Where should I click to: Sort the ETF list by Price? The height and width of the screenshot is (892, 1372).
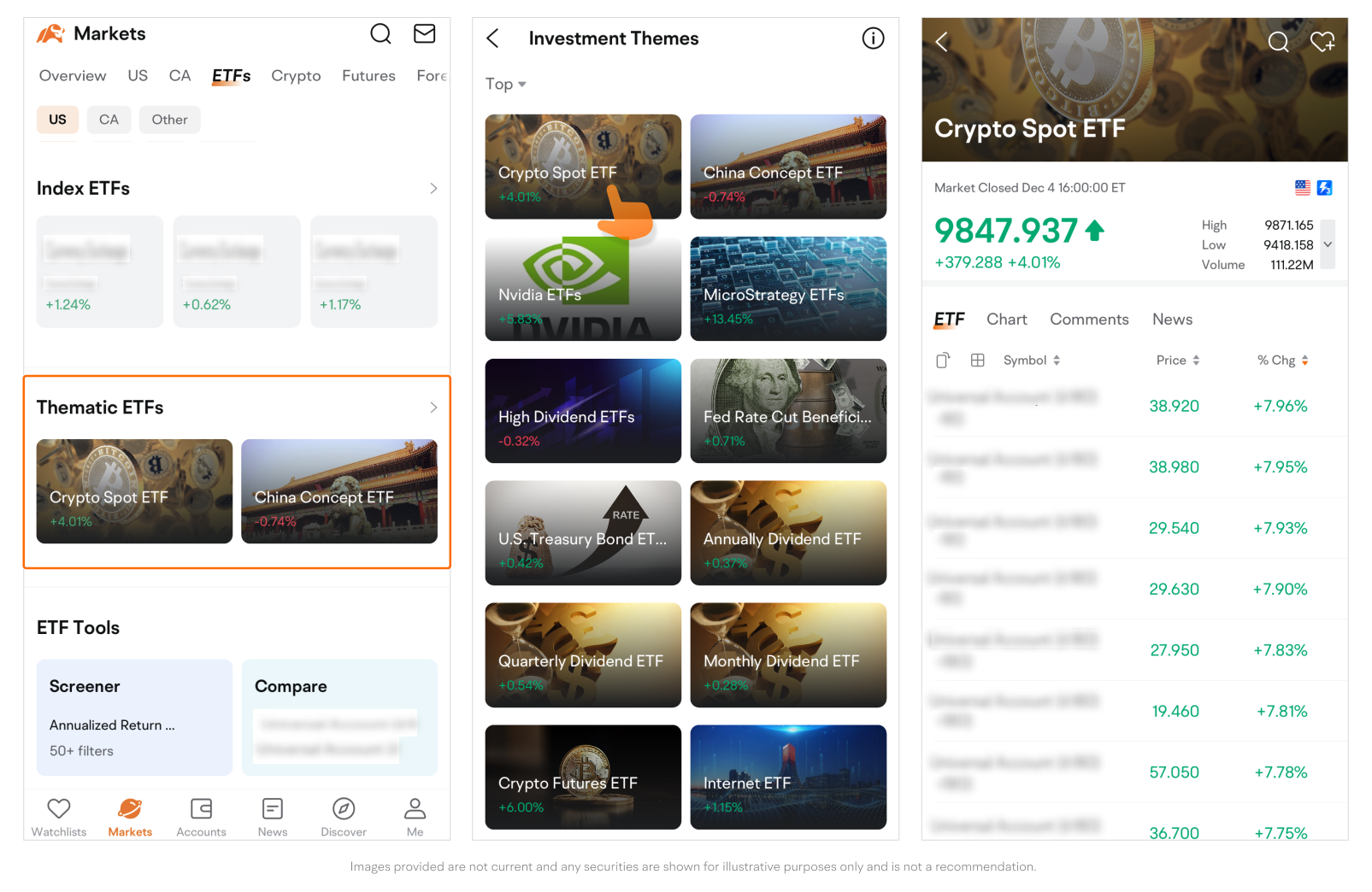[1177, 361]
